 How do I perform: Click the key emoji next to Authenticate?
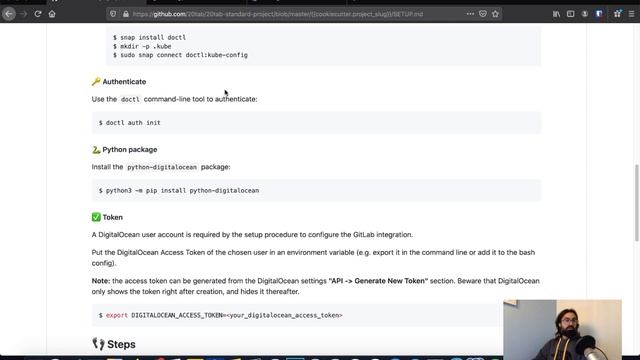(96, 82)
